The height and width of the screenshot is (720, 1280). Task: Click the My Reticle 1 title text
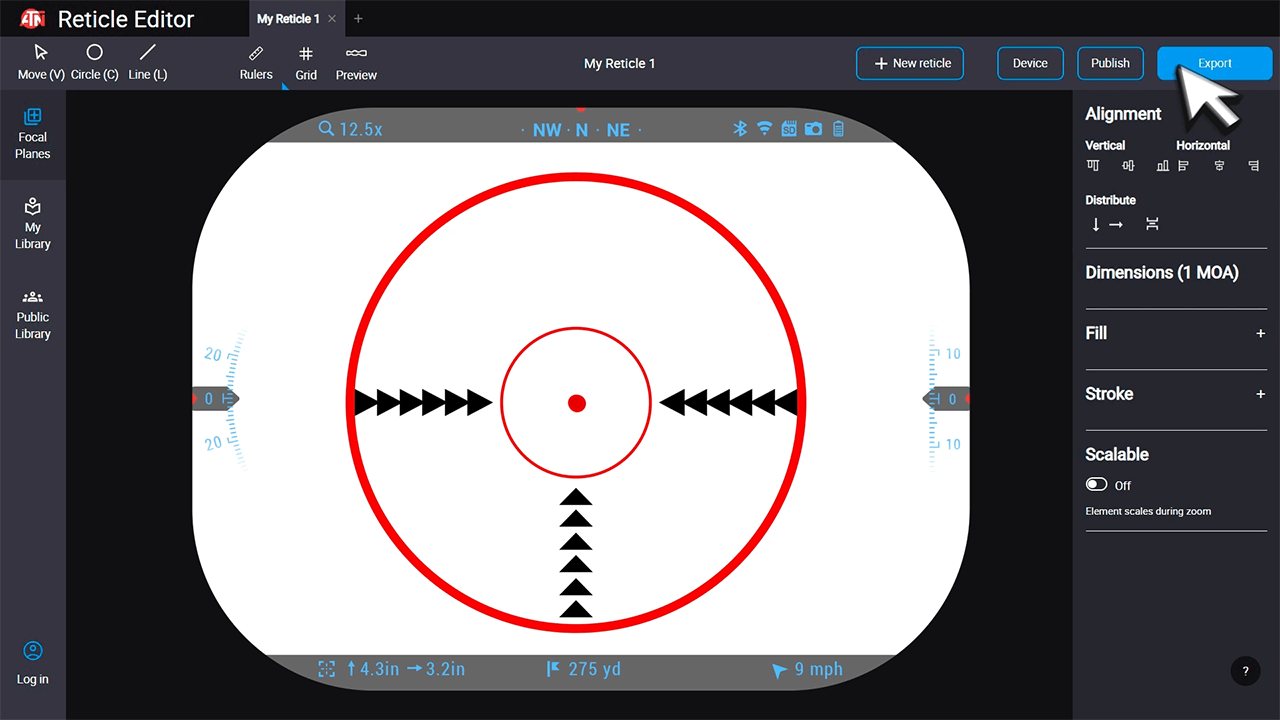[620, 63]
